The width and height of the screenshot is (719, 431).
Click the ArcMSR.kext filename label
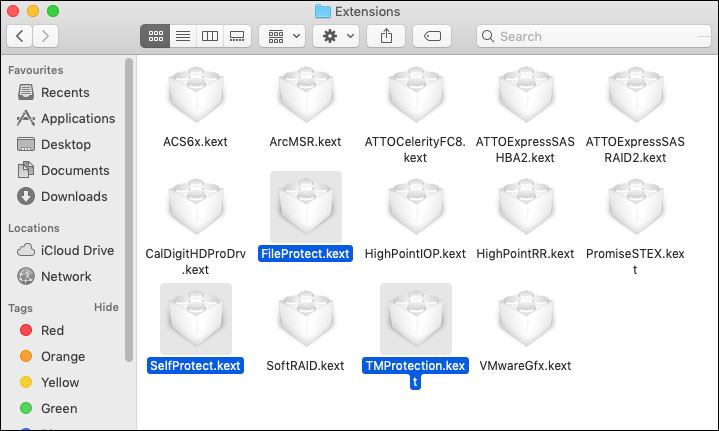click(305, 142)
